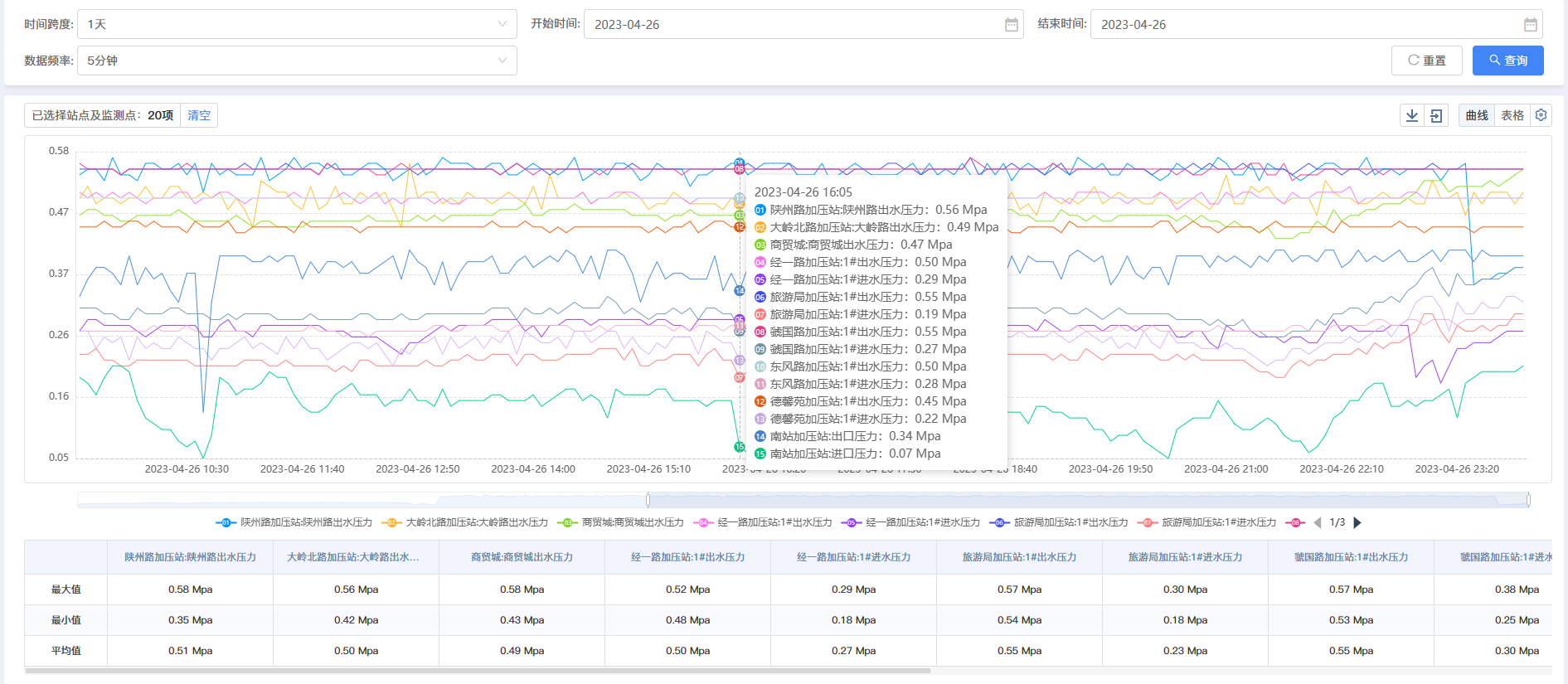Click the download chart icon
This screenshot has width=1568, height=684.
(1411, 116)
